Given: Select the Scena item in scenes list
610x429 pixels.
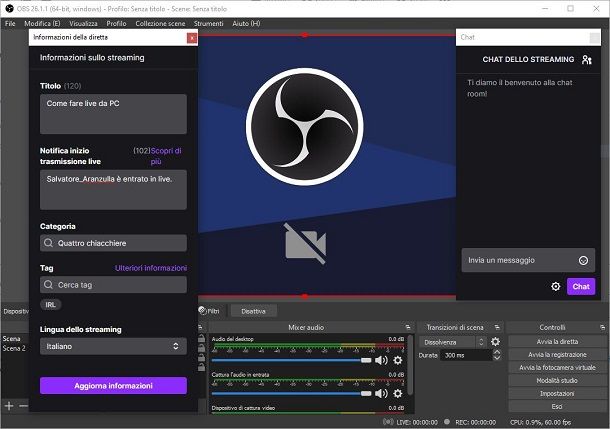Looking at the screenshot, I should coord(14,338).
